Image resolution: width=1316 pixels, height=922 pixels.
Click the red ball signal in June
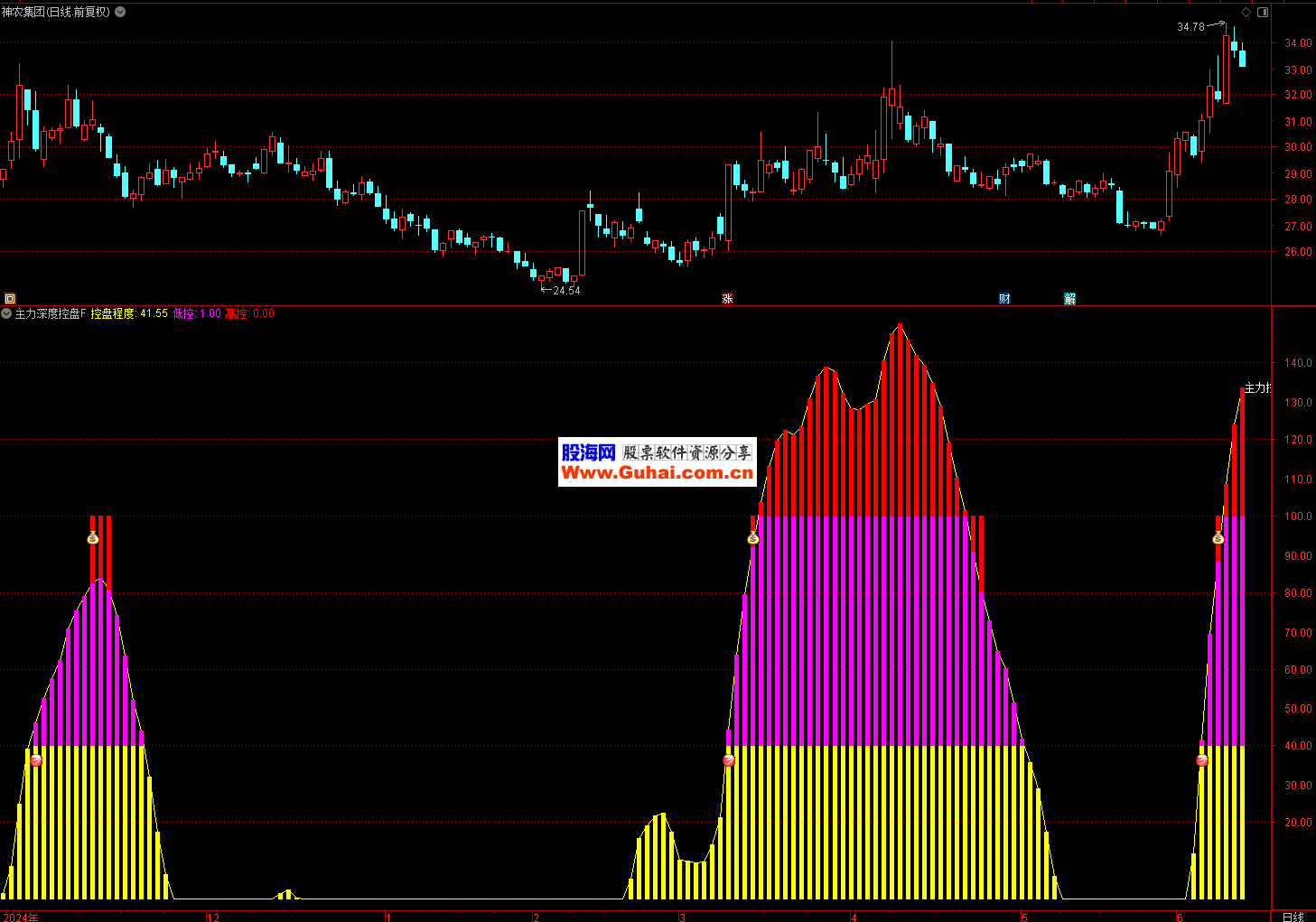[1202, 760]
